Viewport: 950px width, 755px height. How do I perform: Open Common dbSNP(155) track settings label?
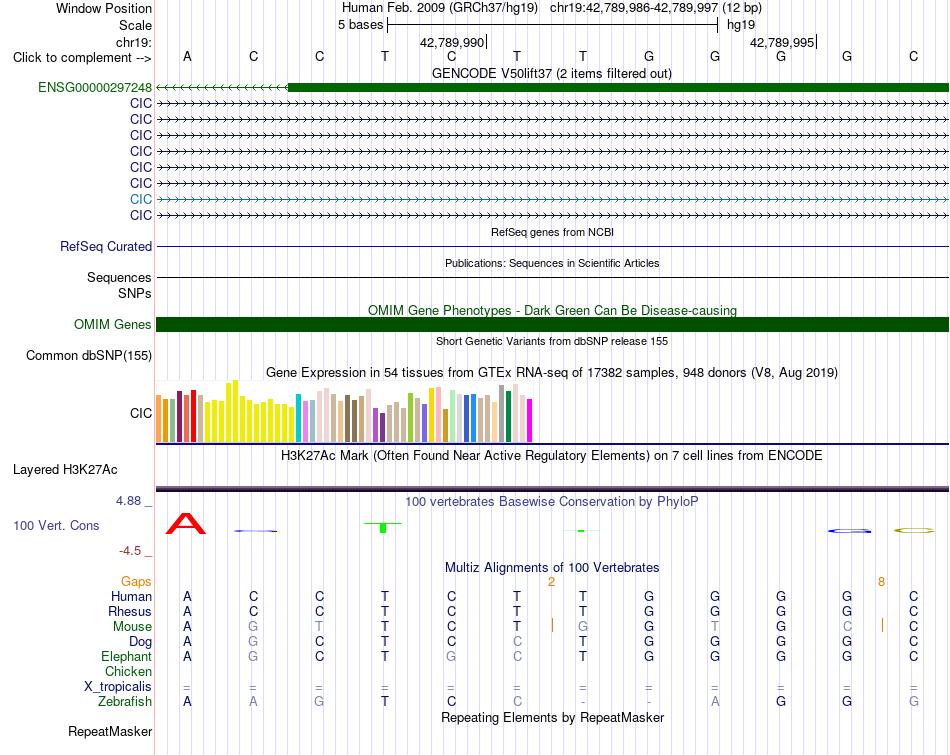tap(89, 356)
